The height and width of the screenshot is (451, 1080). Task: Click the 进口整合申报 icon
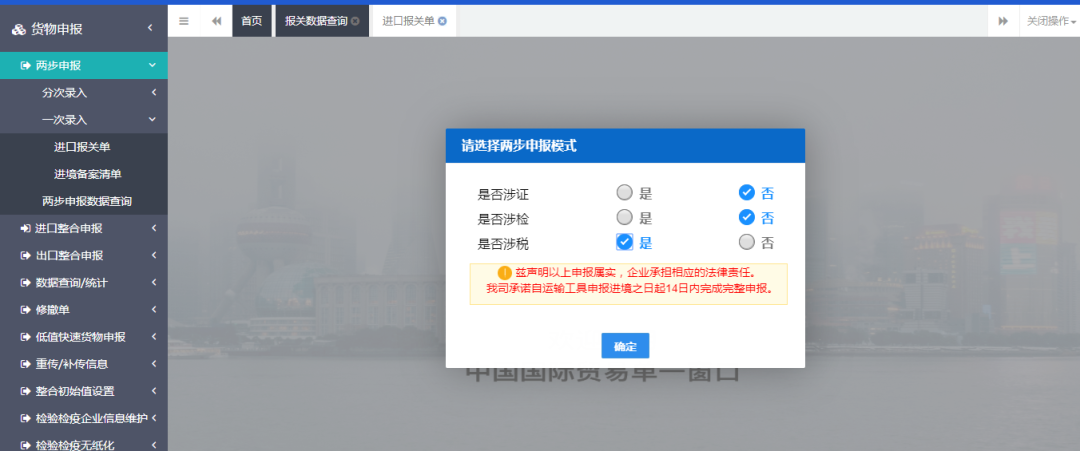tap(25, 228)
